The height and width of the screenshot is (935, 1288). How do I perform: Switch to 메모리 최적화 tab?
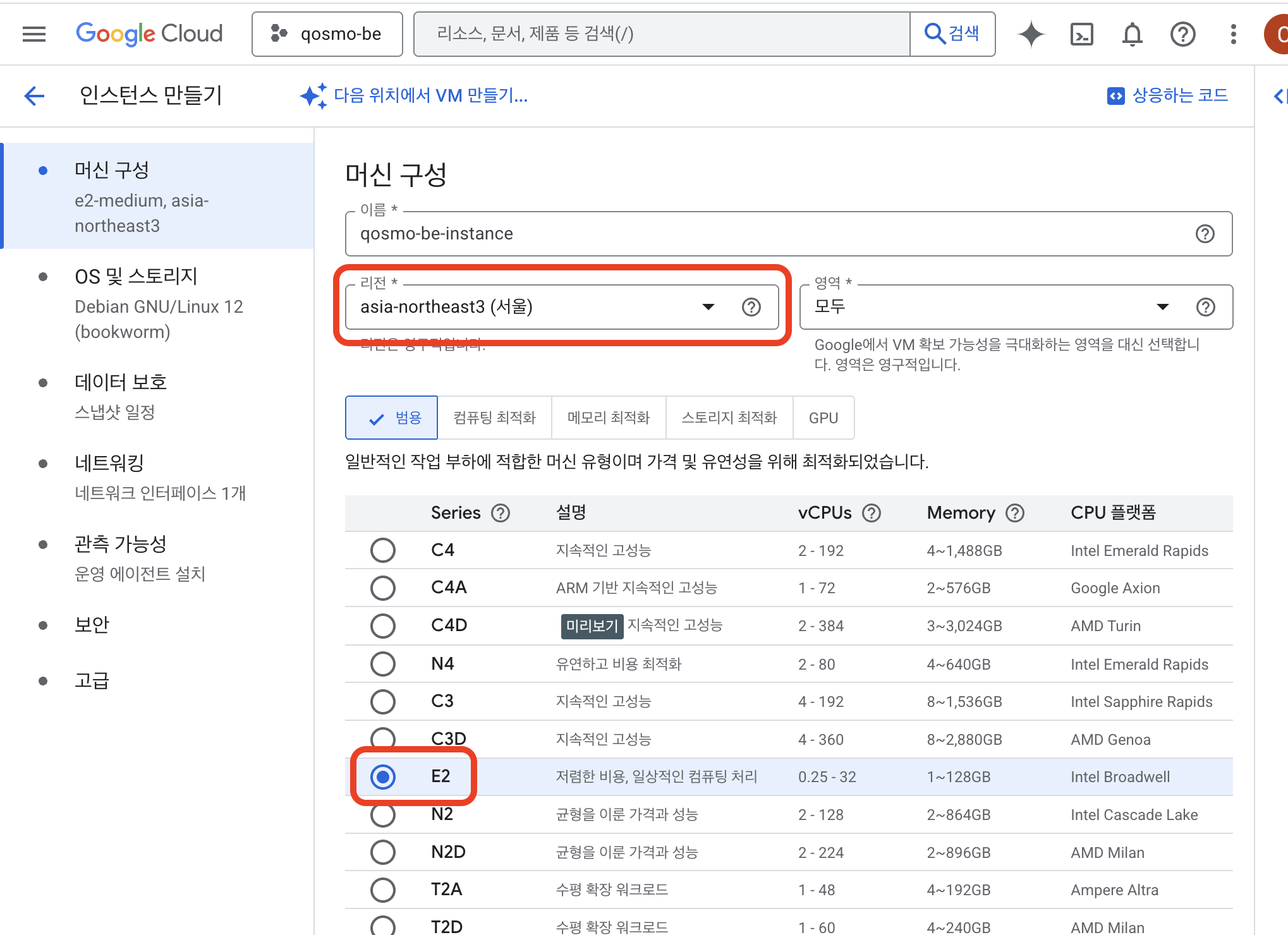click(609, 418)
